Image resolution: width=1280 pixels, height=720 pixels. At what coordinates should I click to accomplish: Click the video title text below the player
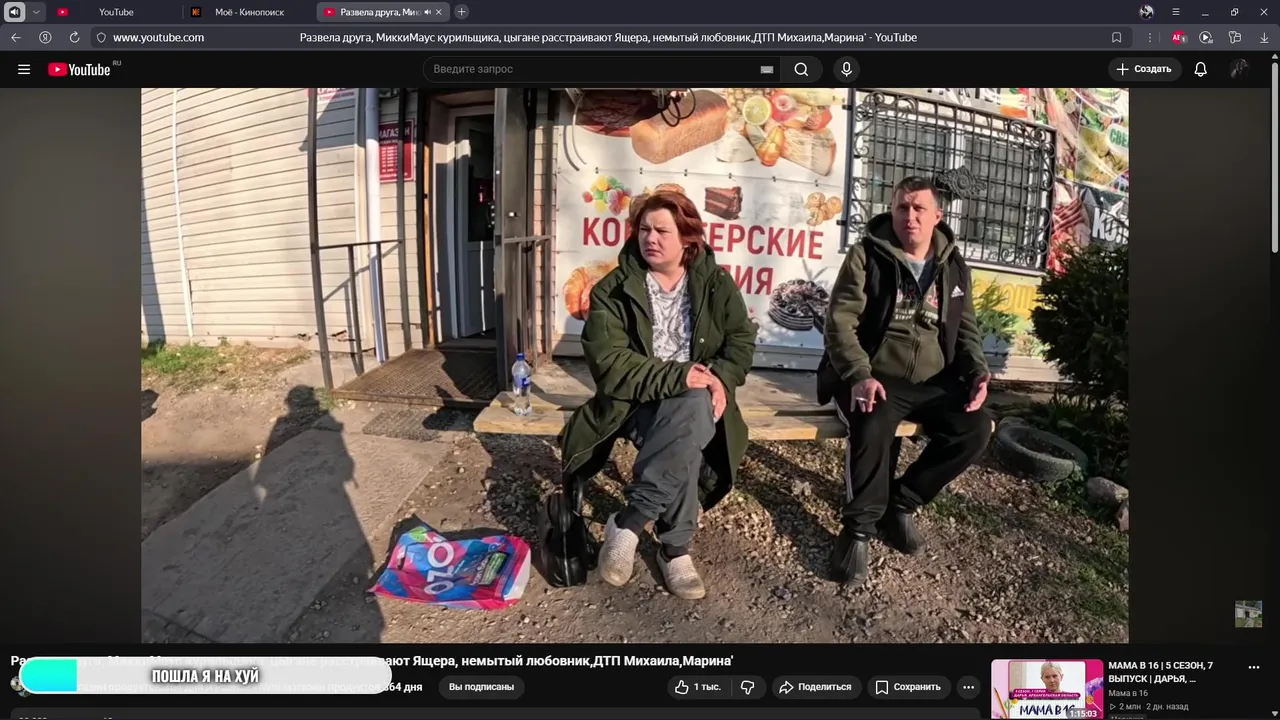(372, 661)
